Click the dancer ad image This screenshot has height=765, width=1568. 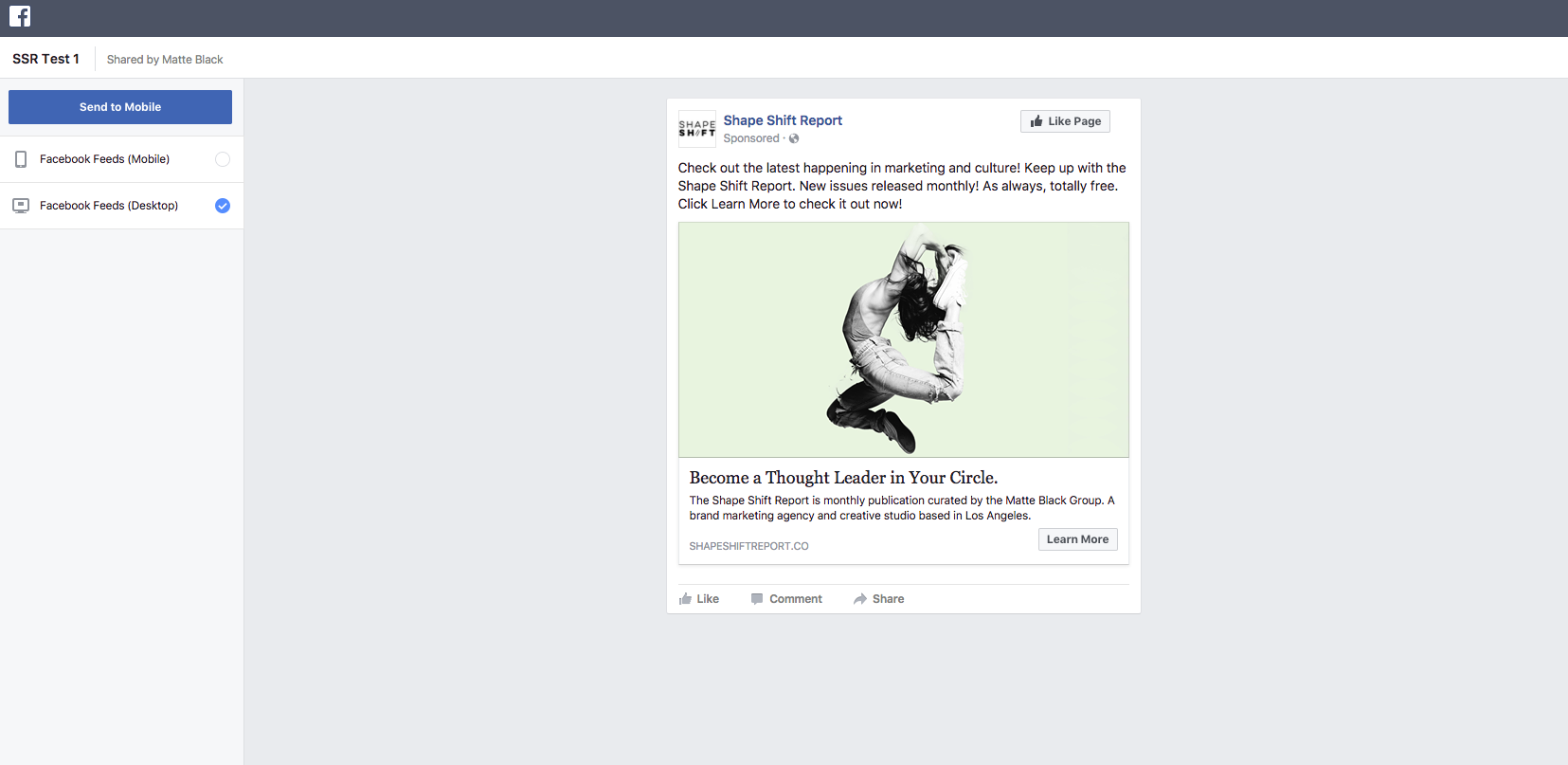point(904,340)
